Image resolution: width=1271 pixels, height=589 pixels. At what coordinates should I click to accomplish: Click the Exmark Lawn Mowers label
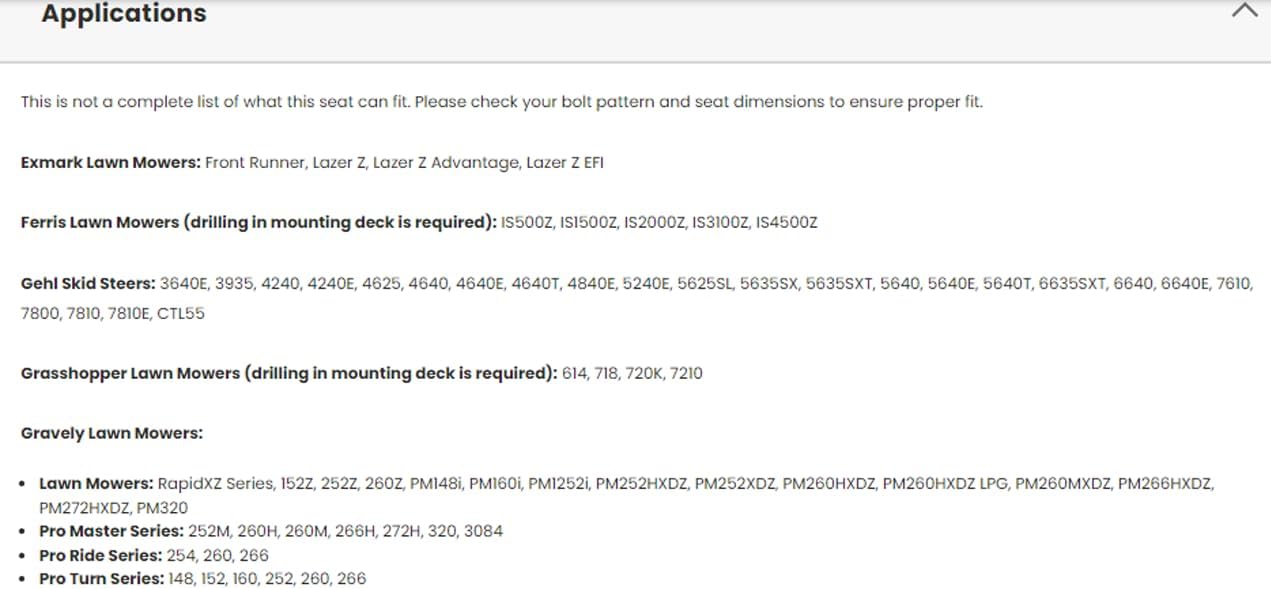tap(110, 162)
